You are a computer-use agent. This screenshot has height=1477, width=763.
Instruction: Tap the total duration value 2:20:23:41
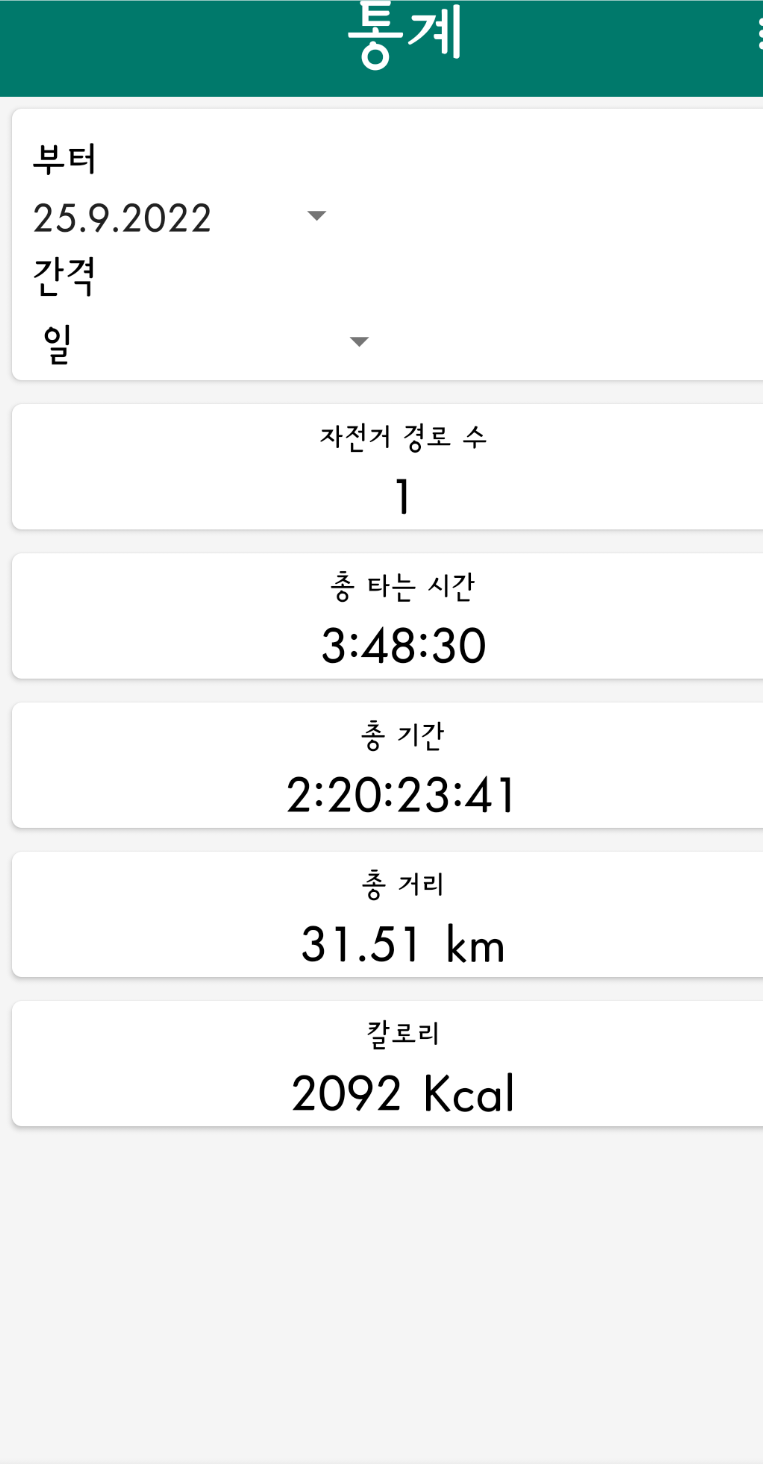[x=401, y=796]
